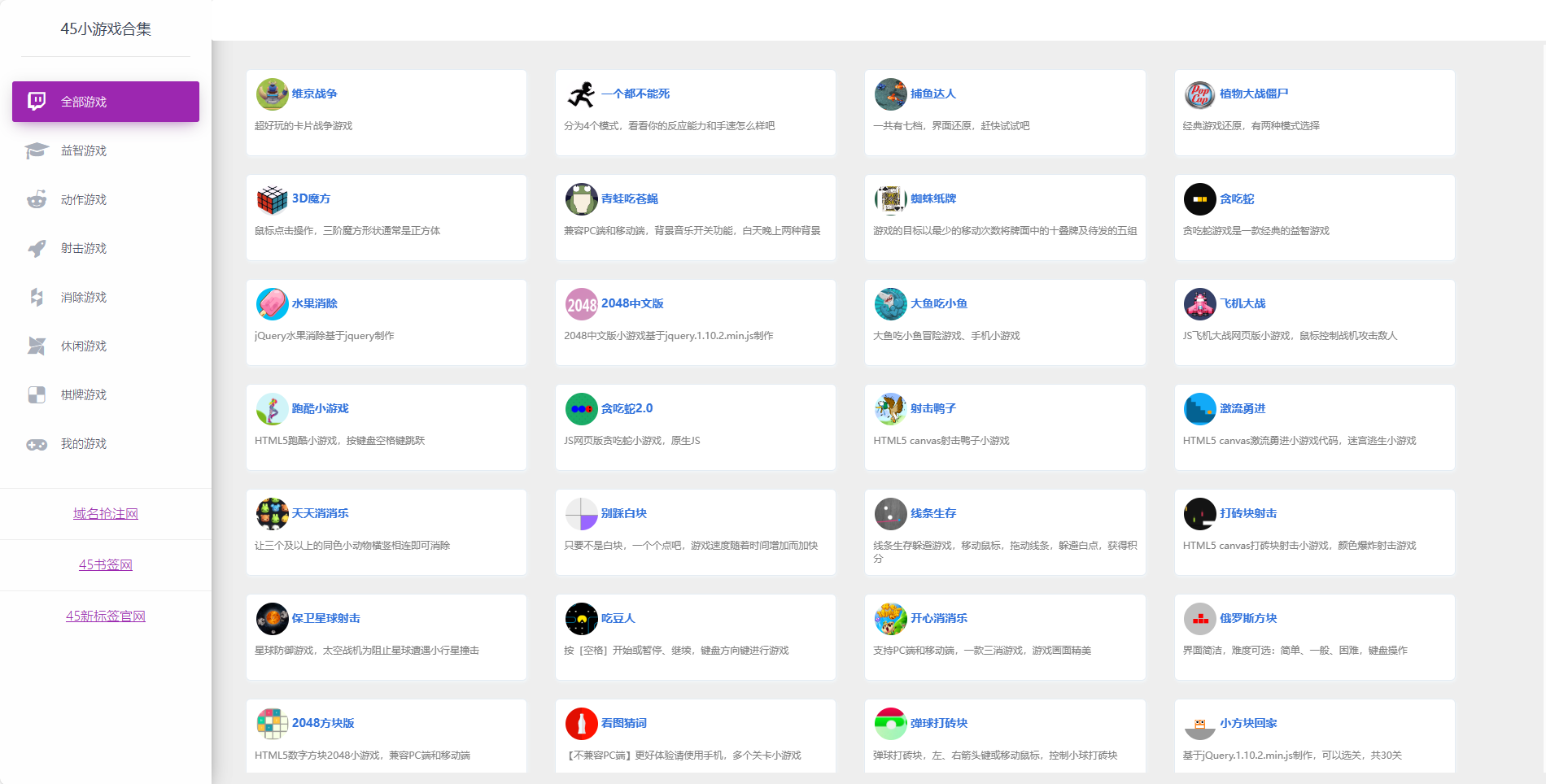Open the 45新标签官网 link
The image size is (1546, 784).
pyautogui.click(x=106, y=616)
